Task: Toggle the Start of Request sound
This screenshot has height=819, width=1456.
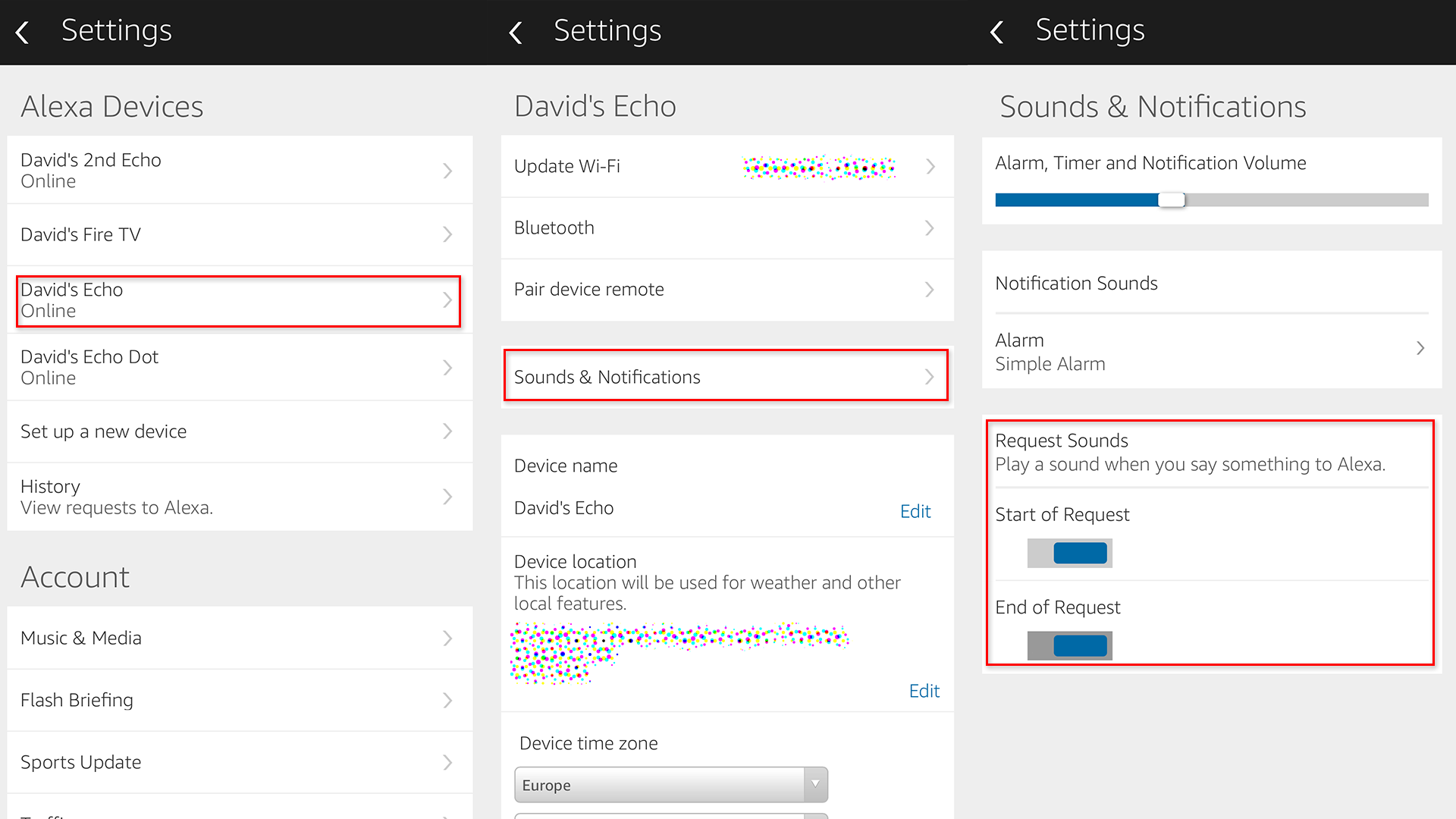Action: [x=1070, y=554]
